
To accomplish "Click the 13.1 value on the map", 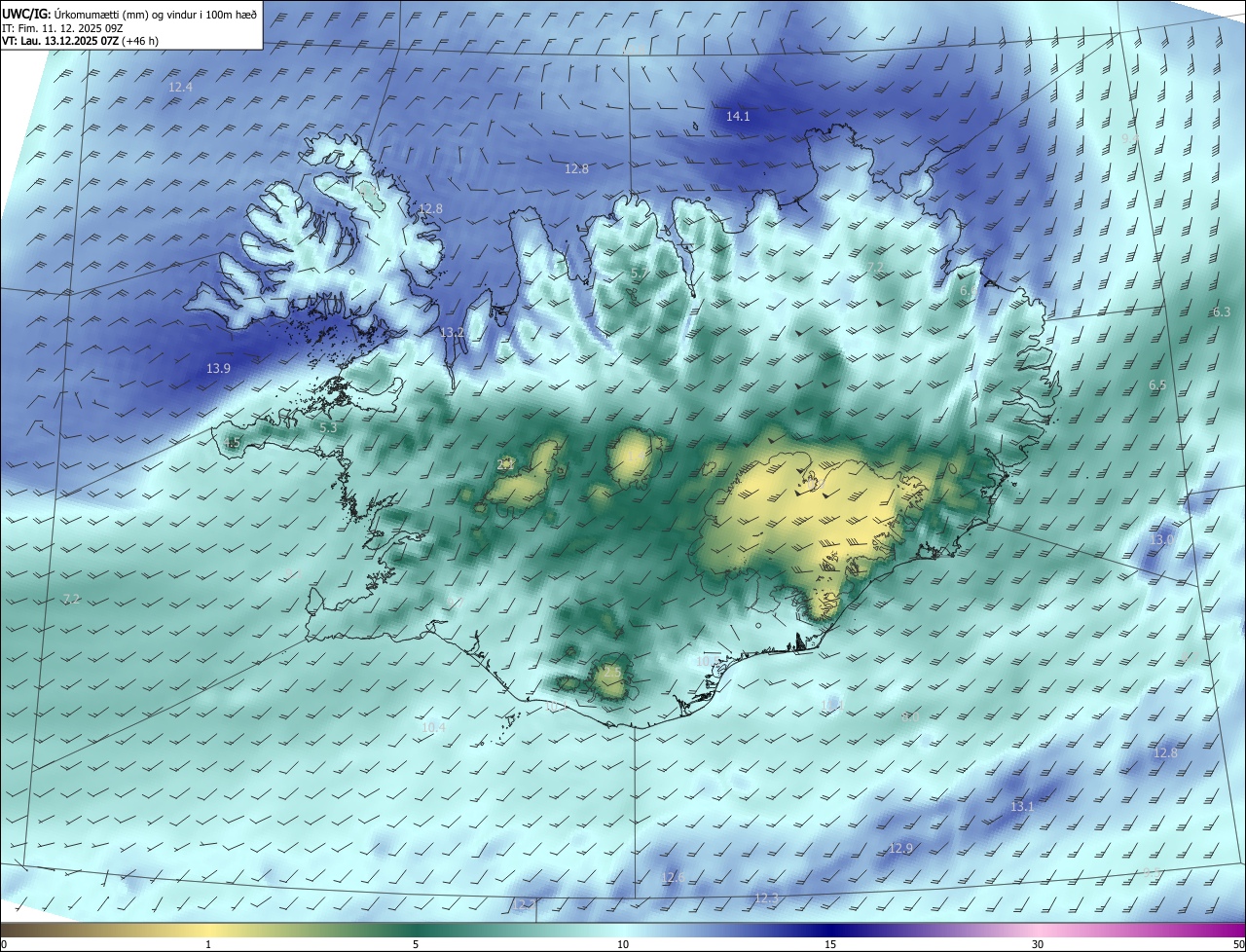I will click(x=1022, y=806).
